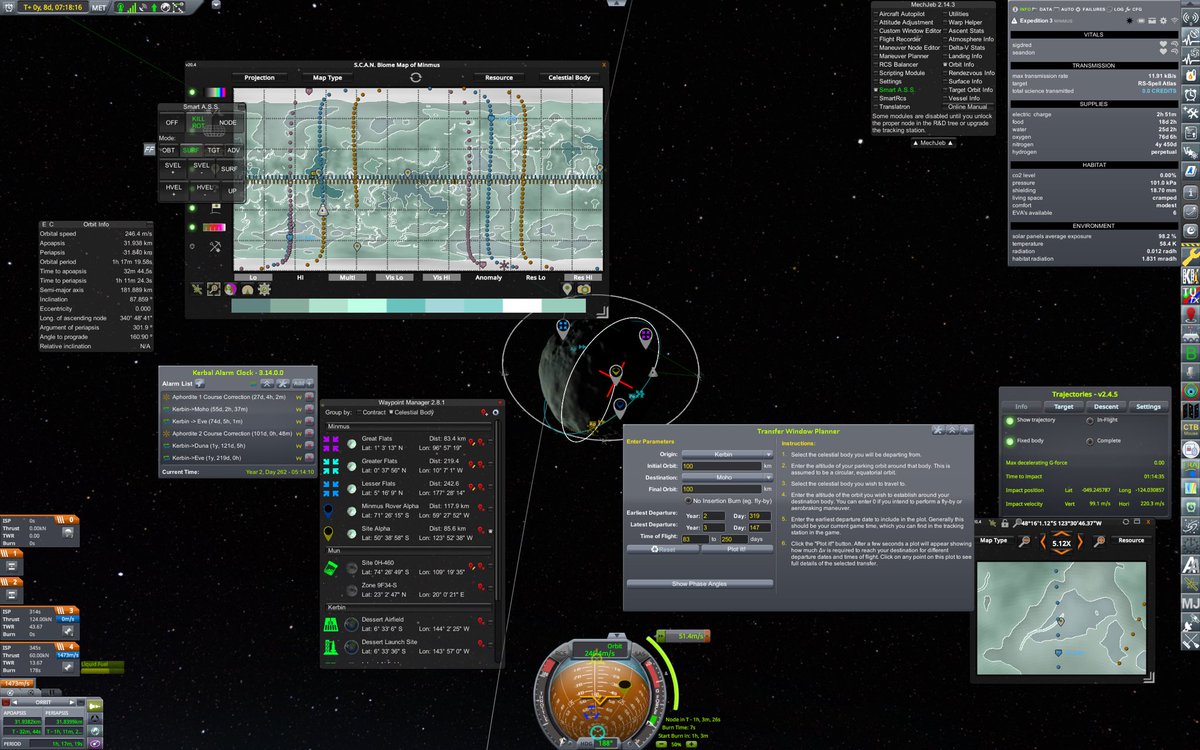Viewport: 1200px width, 750px height.
Task: Open Map Type dropdown in large SCANsat map
Action: point(327,77)
